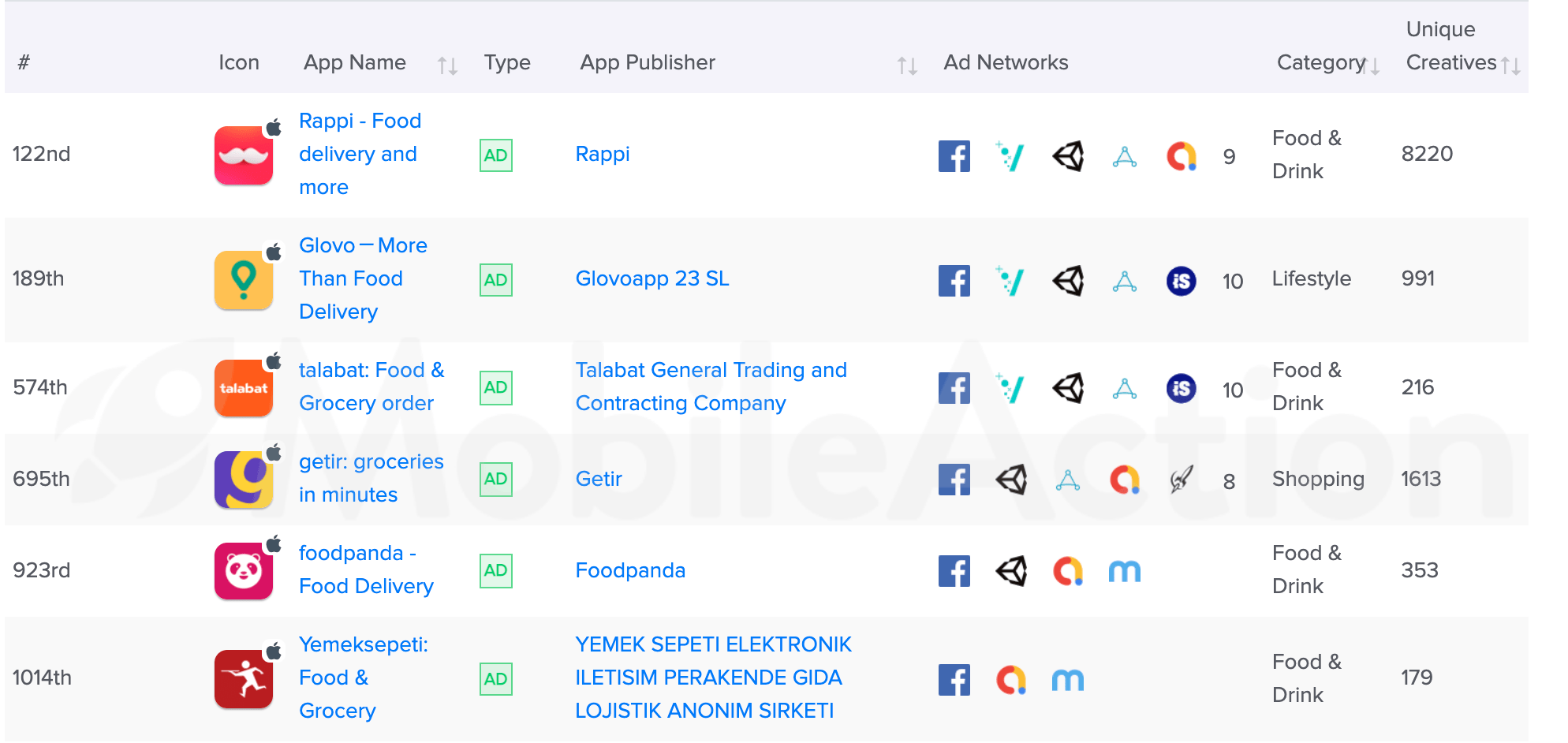Image resolution: width=1568 pixels, height=743 pixels.
Task: Click the Unity icon in getir row
Action: point(1011,479)
